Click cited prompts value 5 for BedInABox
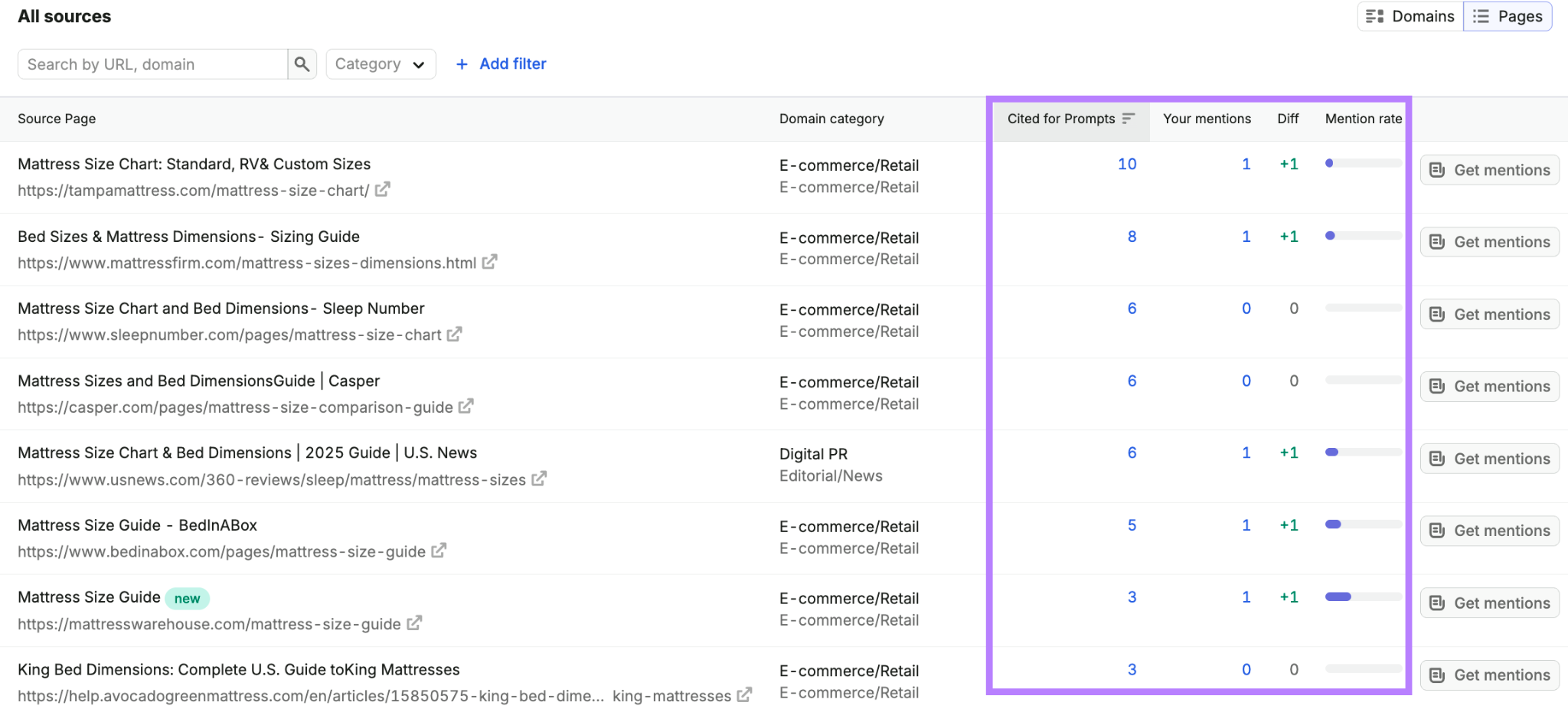The image size is (1568, 709). (x=1132, y=525)
